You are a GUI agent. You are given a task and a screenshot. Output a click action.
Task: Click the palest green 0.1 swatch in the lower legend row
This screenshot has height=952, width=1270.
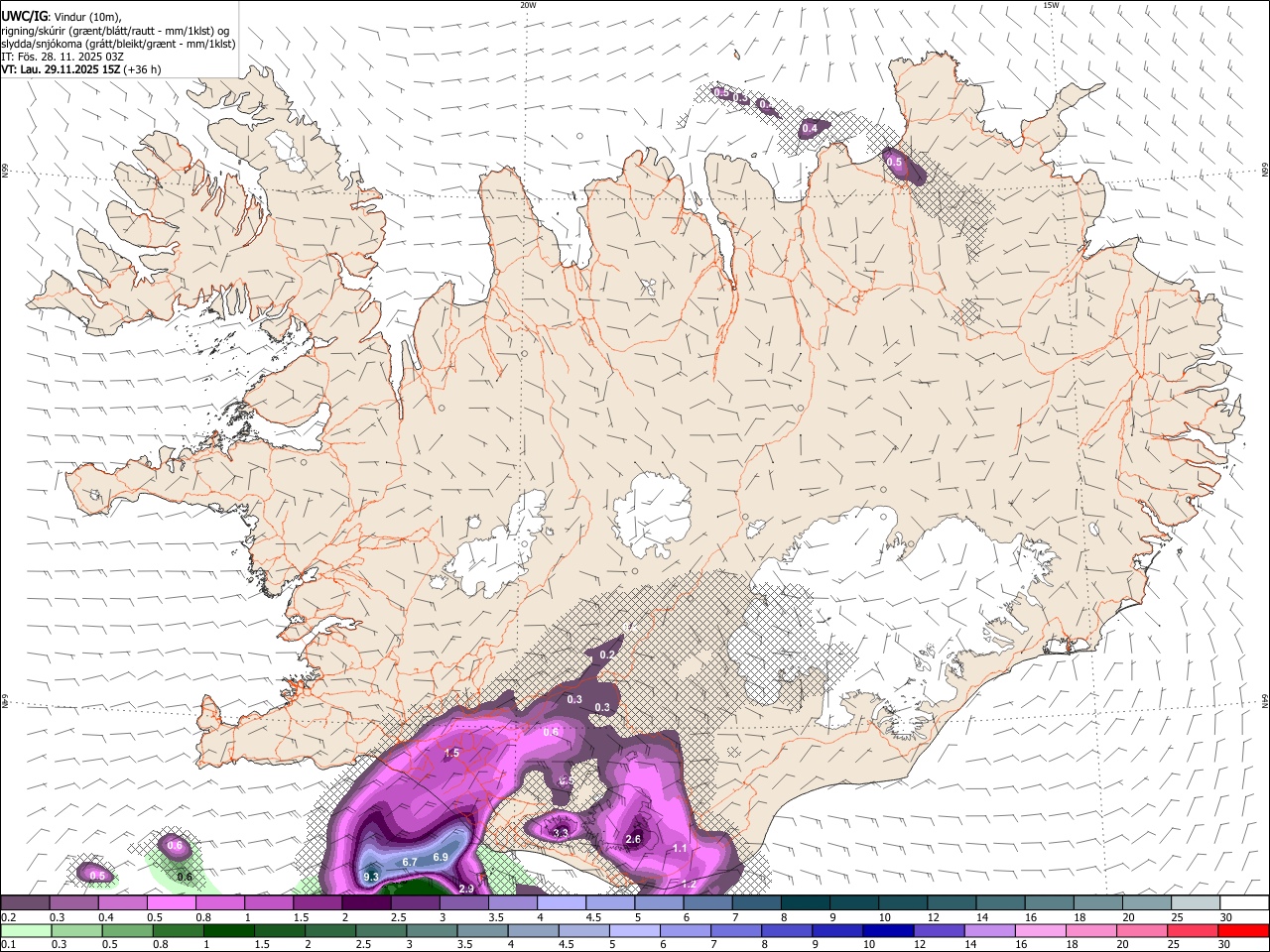click(x=25, y=930)
